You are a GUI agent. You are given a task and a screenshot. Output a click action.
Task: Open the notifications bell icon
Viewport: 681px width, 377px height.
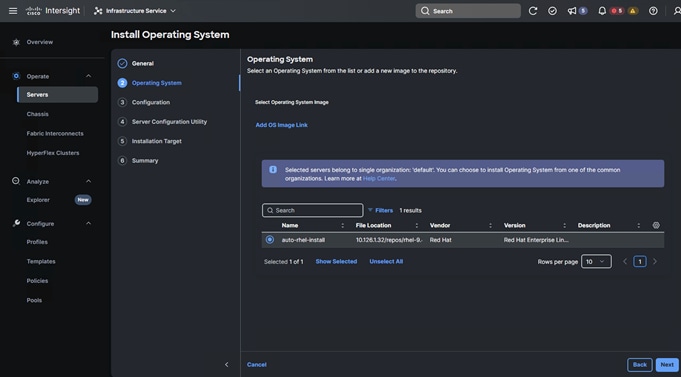[602, 11]
